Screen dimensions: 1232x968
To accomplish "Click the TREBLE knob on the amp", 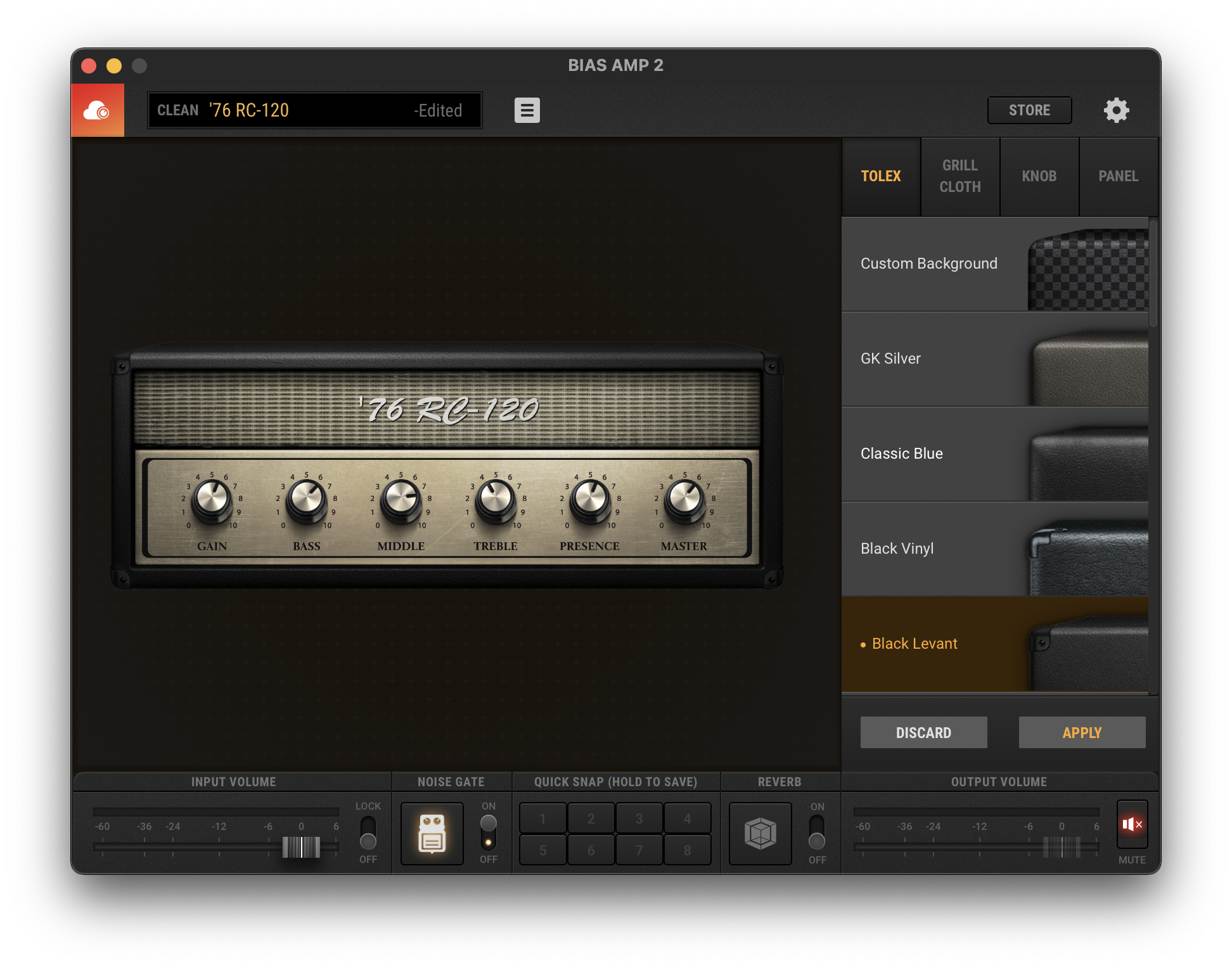I will 496,500.
